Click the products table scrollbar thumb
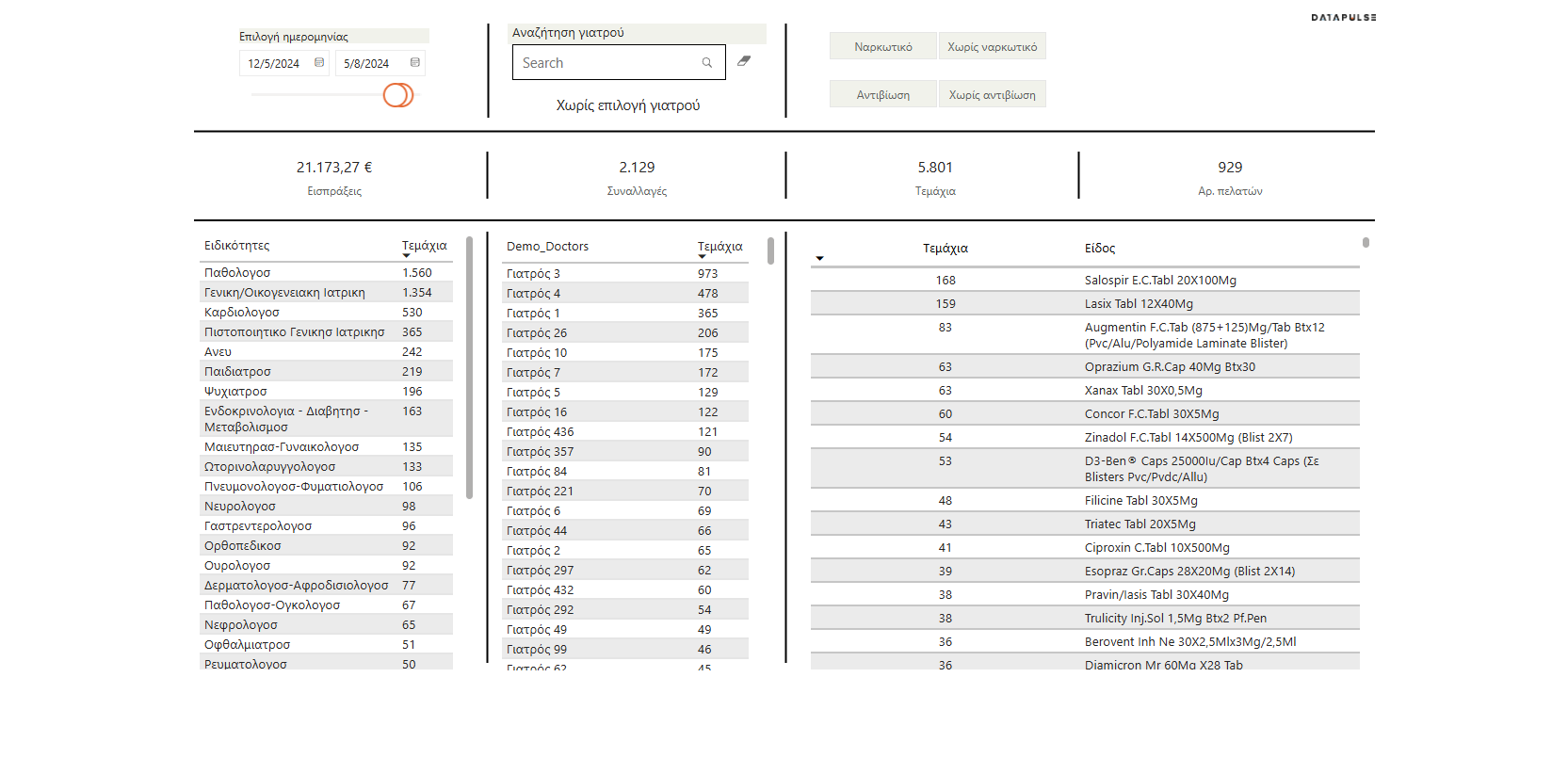The height and width of the screenshot is (758, 1568). (1366, 243)
